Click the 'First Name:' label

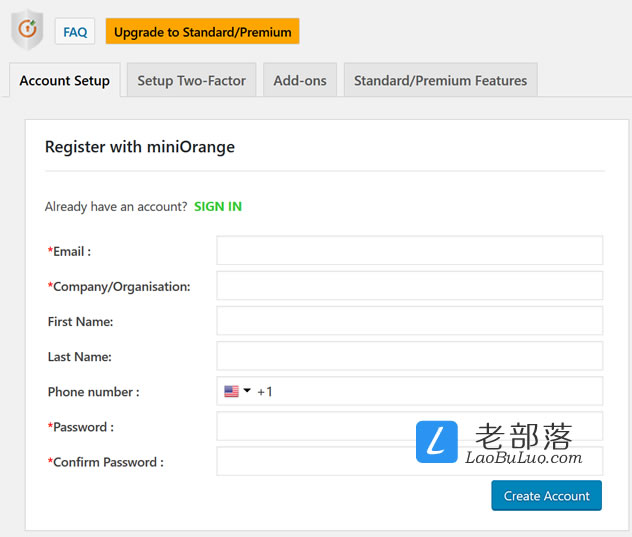[81, 321]
